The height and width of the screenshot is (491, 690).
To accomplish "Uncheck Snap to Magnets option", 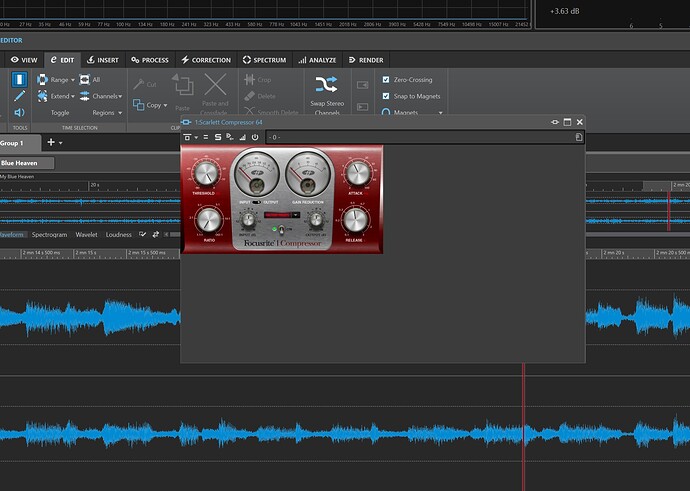I will tap(386, 96).
